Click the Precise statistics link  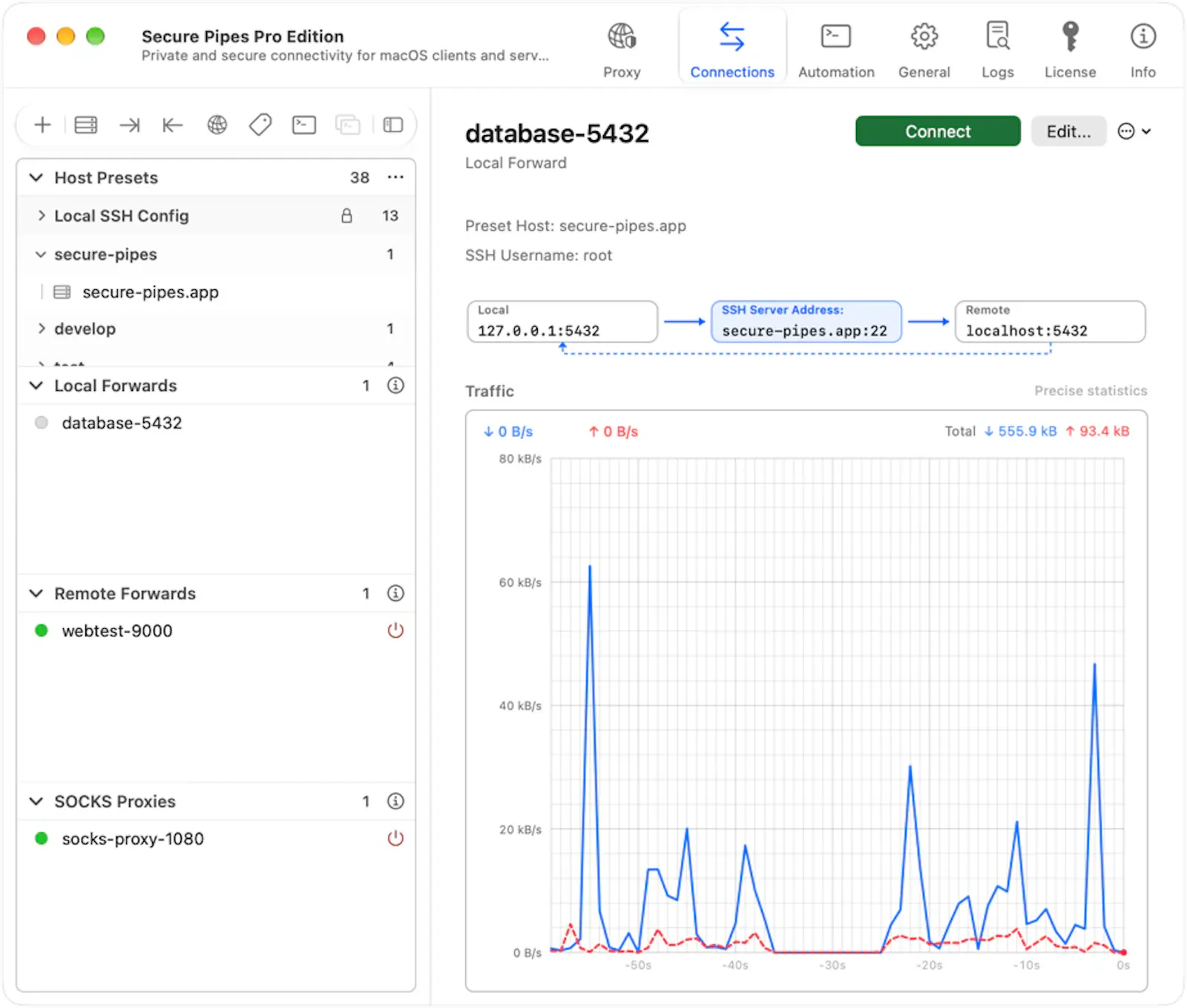pos(1091,391)
